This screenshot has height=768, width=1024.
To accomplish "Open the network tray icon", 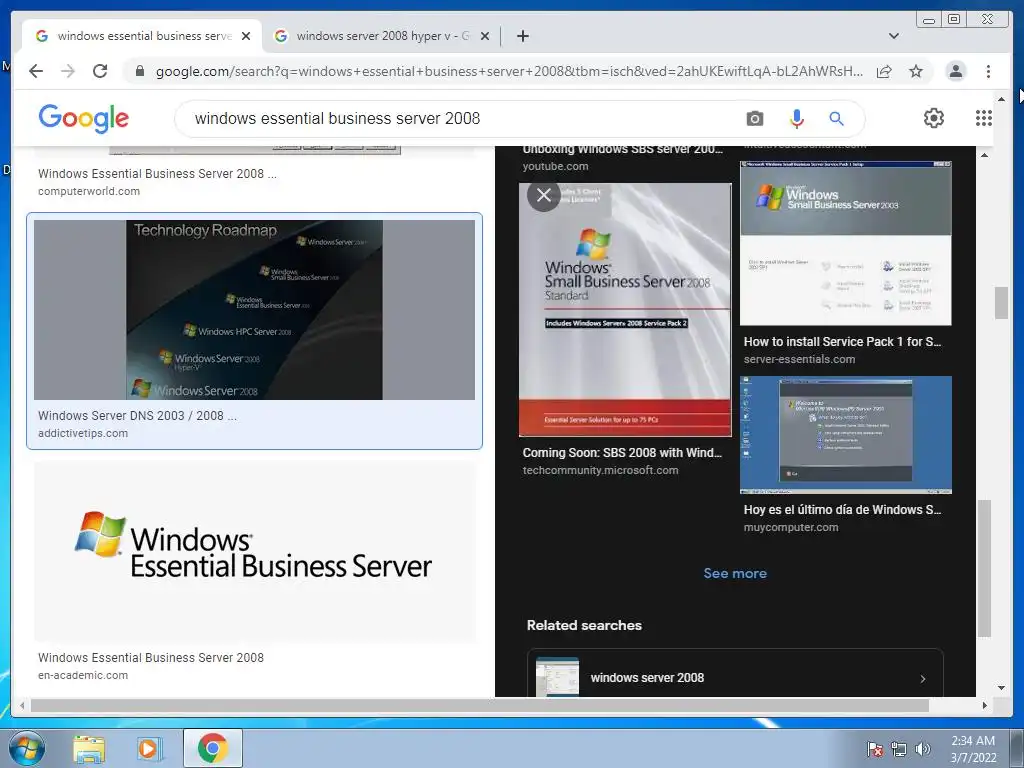I will click(899, 749).
